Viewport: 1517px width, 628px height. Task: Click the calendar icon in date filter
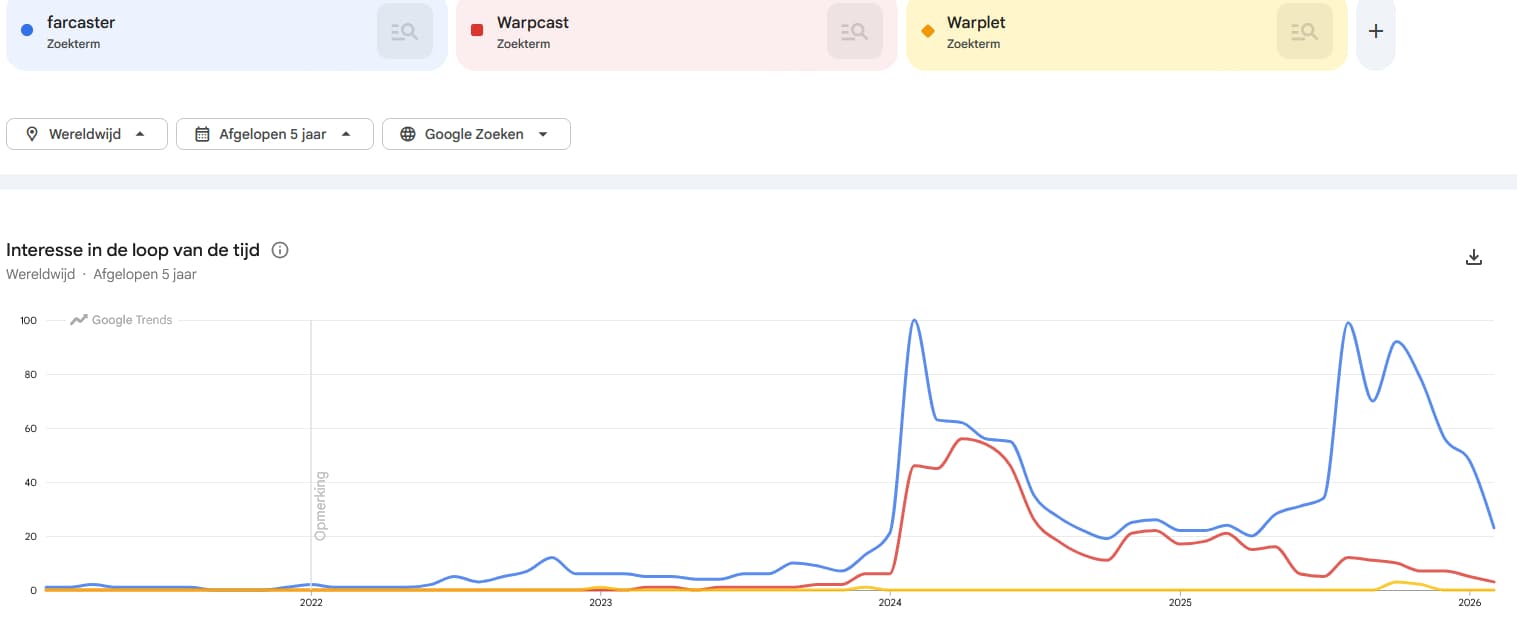pyautogui.click(x=202, y=134)
